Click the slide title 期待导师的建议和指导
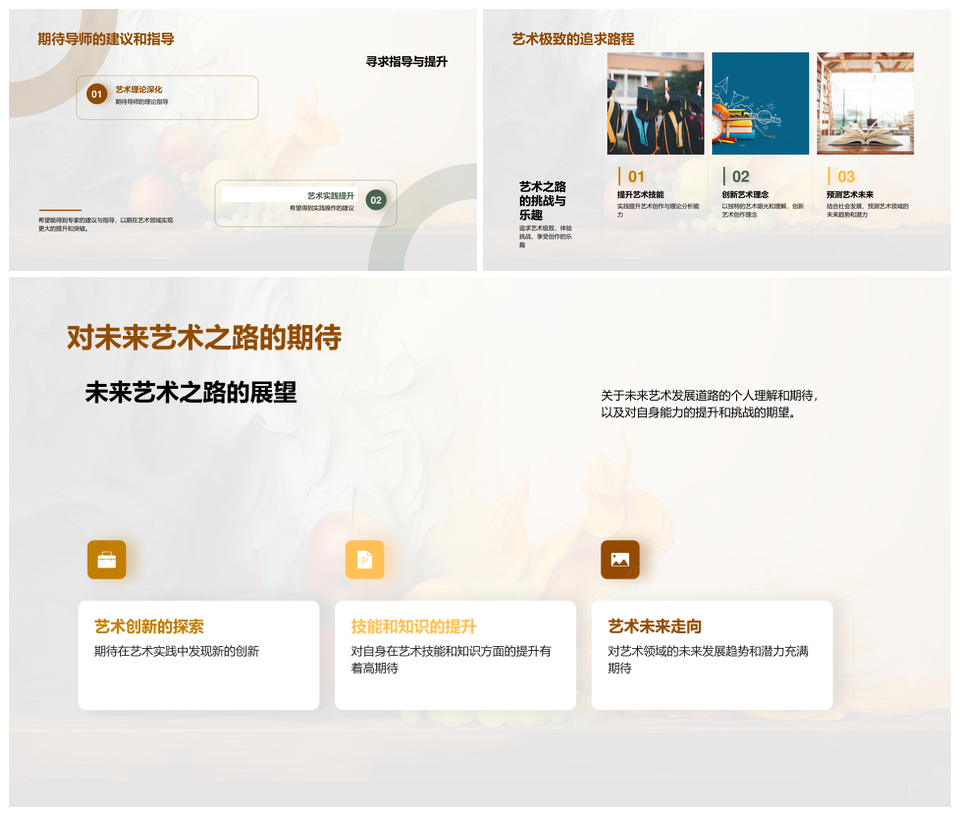The image size is (960, 816). coord(106,39)
